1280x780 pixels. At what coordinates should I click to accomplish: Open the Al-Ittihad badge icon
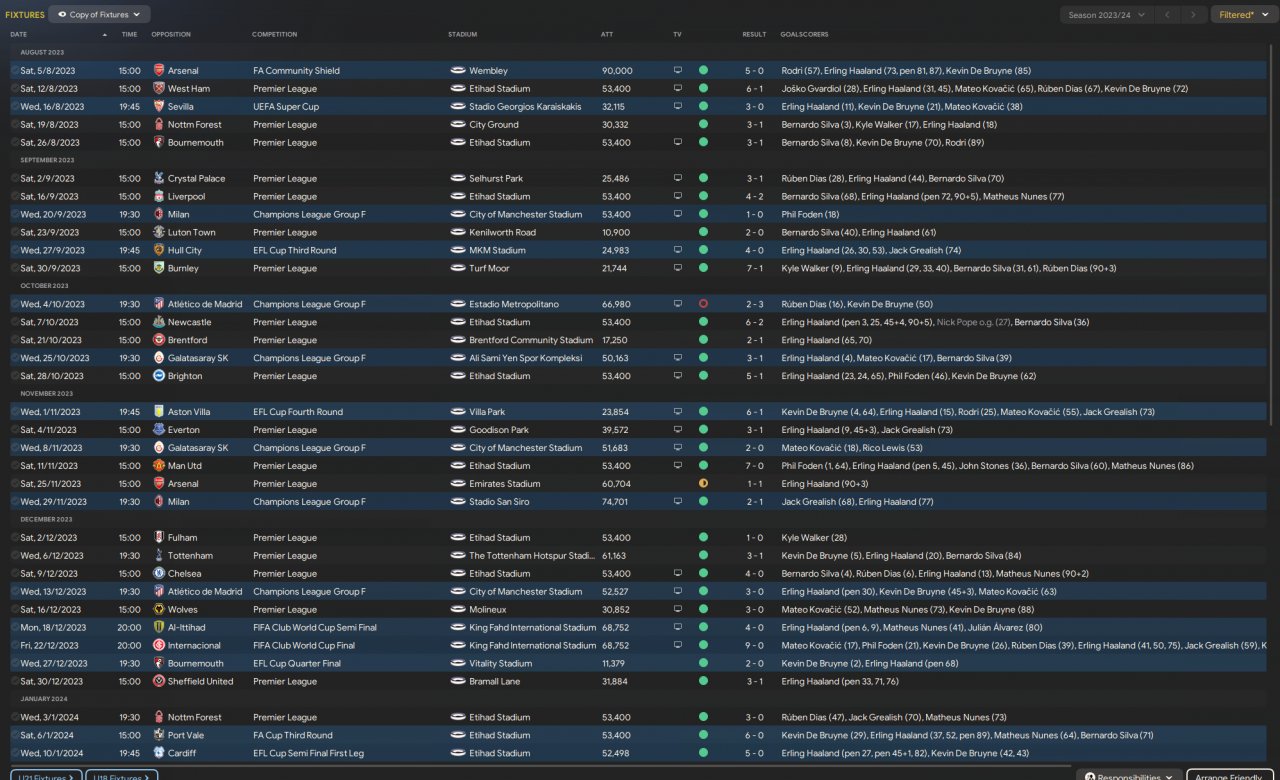[159, 628]
